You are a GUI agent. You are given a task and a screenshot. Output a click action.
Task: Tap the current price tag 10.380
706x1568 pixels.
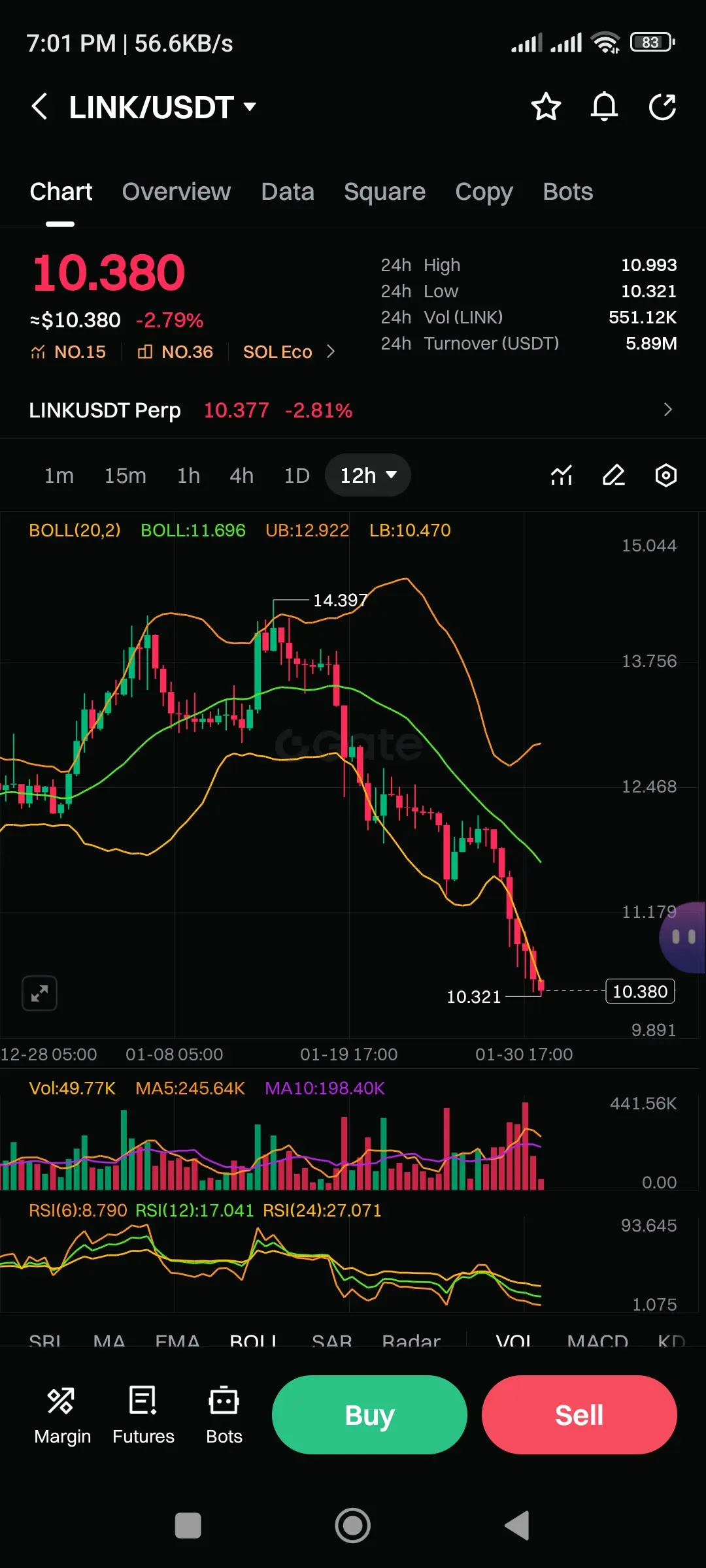(640, 991)
